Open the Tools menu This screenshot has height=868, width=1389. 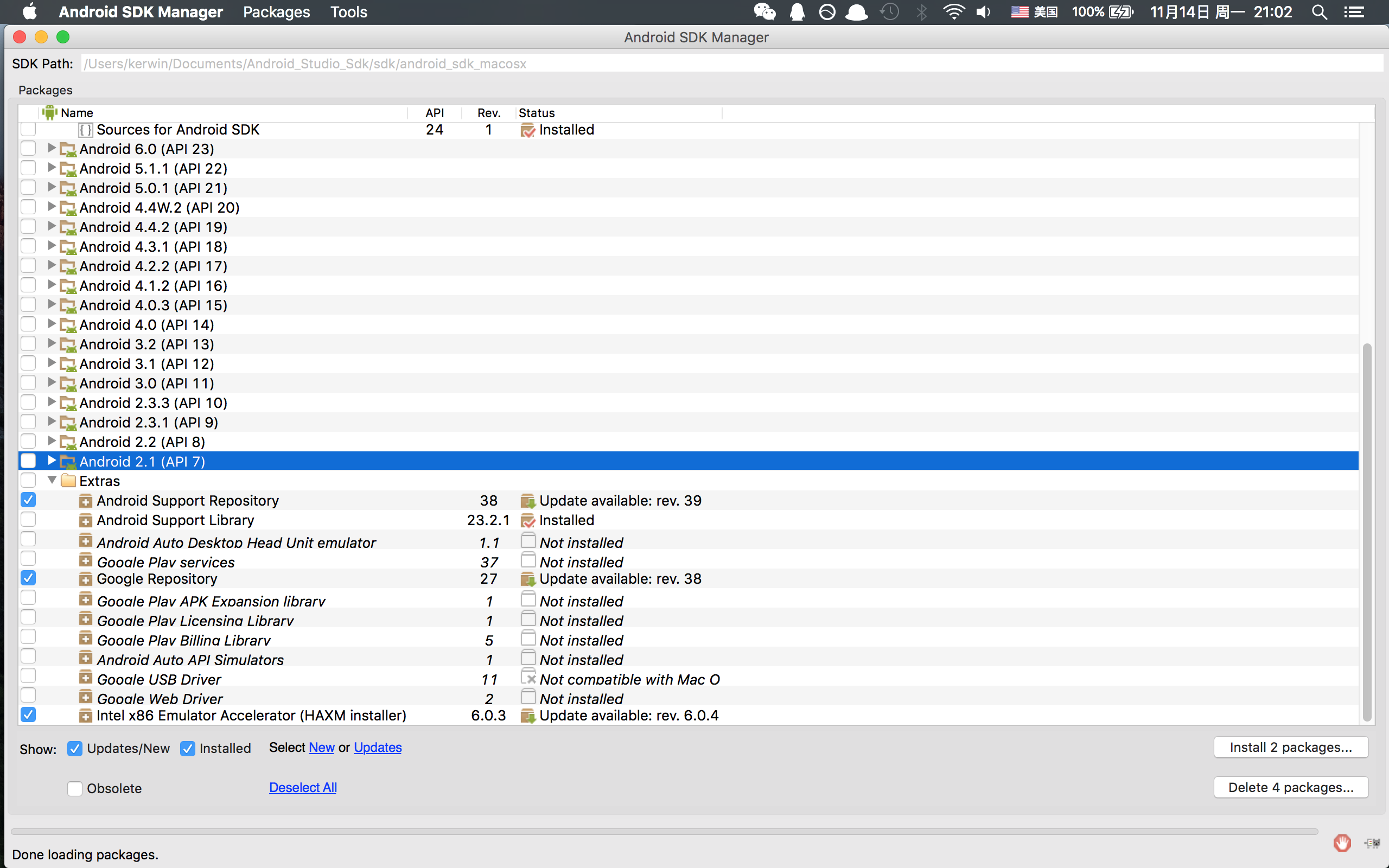(x=348, y=12)
